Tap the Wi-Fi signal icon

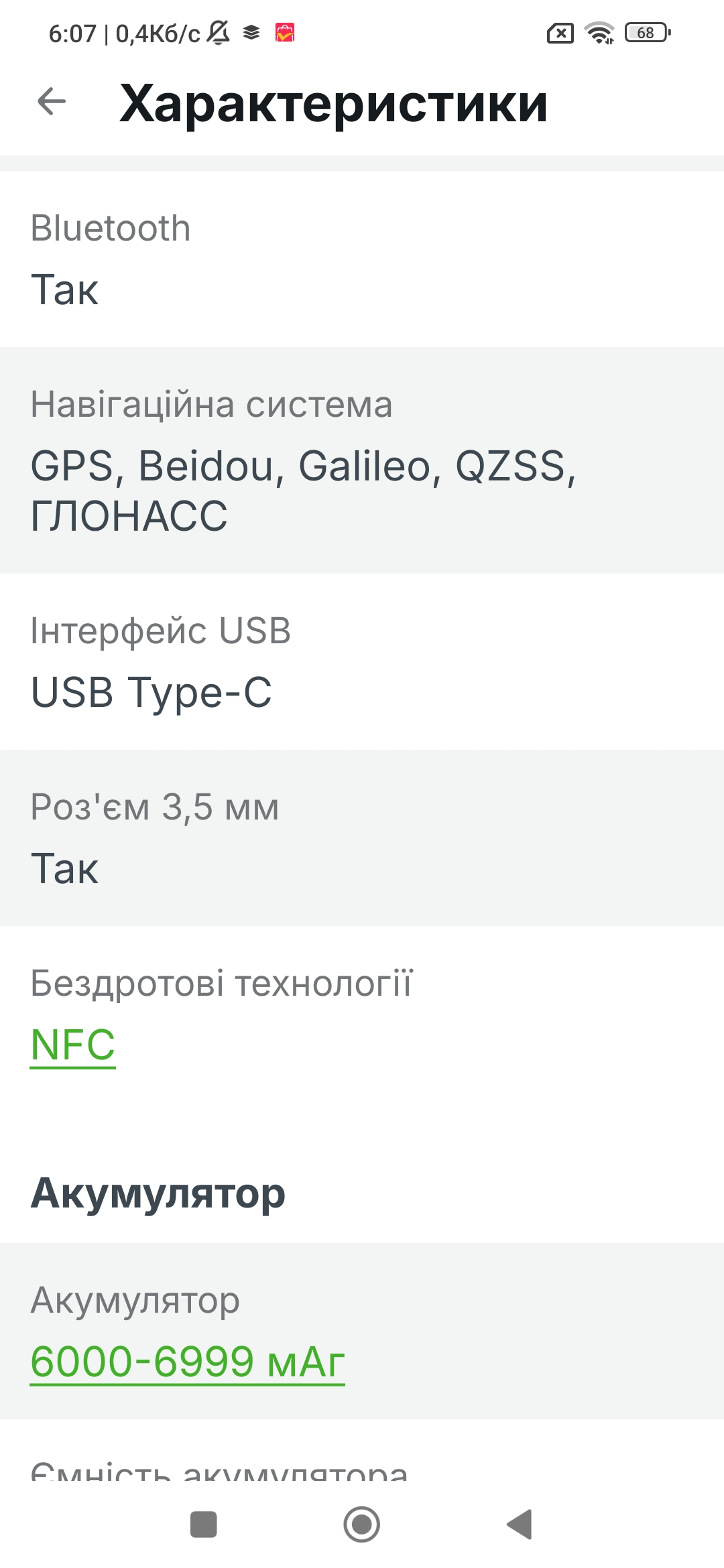click(599, 32)
